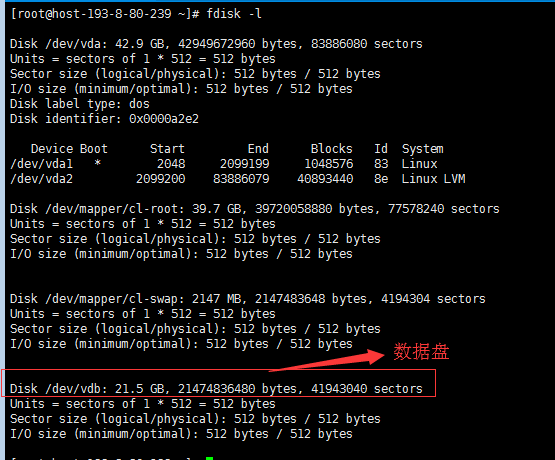
Task: Click the Disk label type dos text
Action: pyautogui.click(x=80, y=104)
